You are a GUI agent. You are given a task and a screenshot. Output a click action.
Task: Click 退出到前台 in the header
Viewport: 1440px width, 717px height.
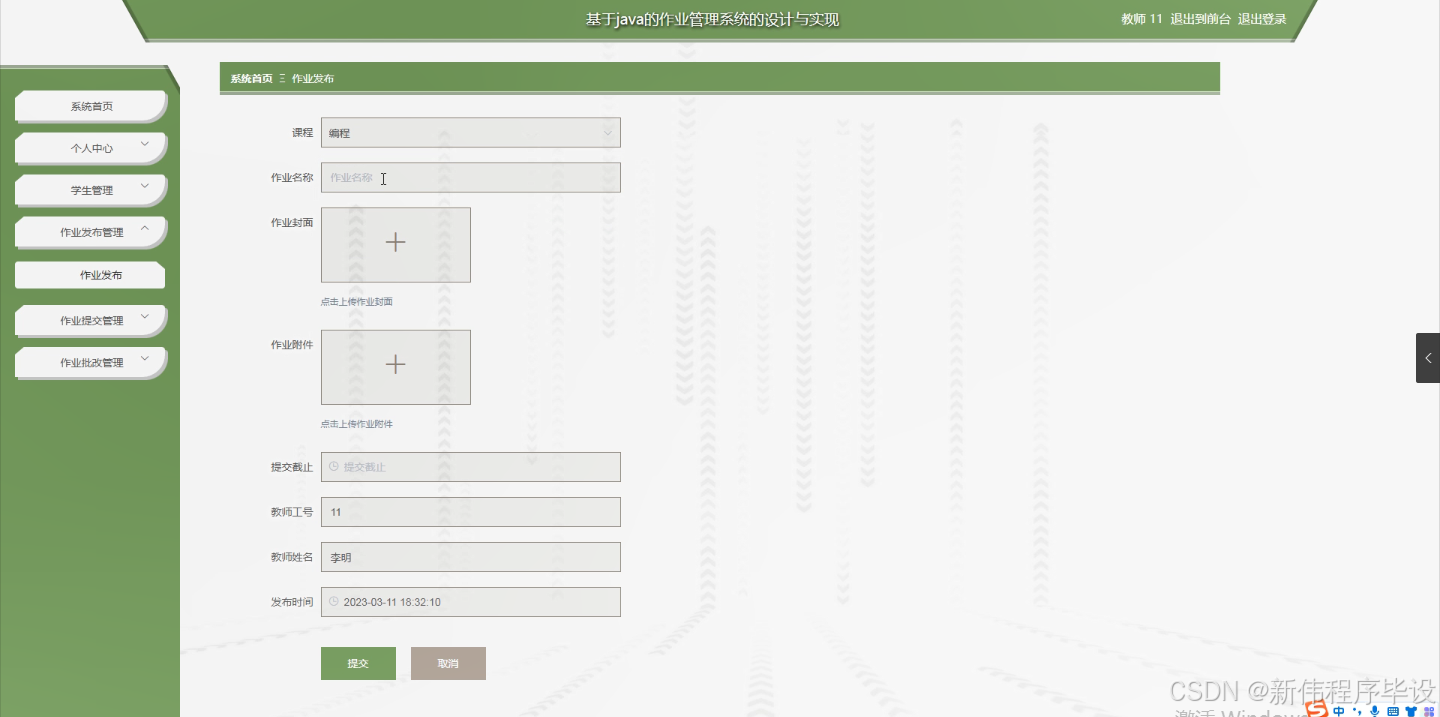(1200, 19)
